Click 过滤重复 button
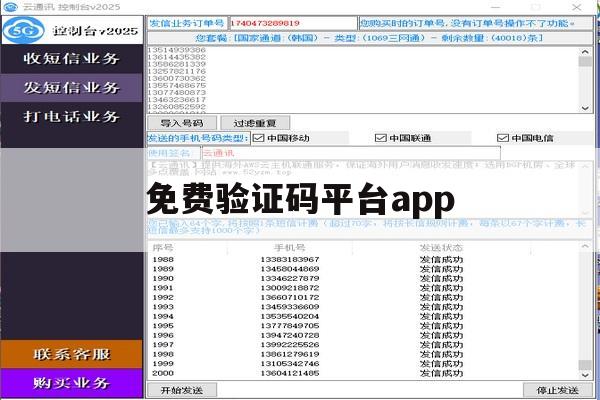The width and height of the screenshot is (600, 400). [255, 123]
